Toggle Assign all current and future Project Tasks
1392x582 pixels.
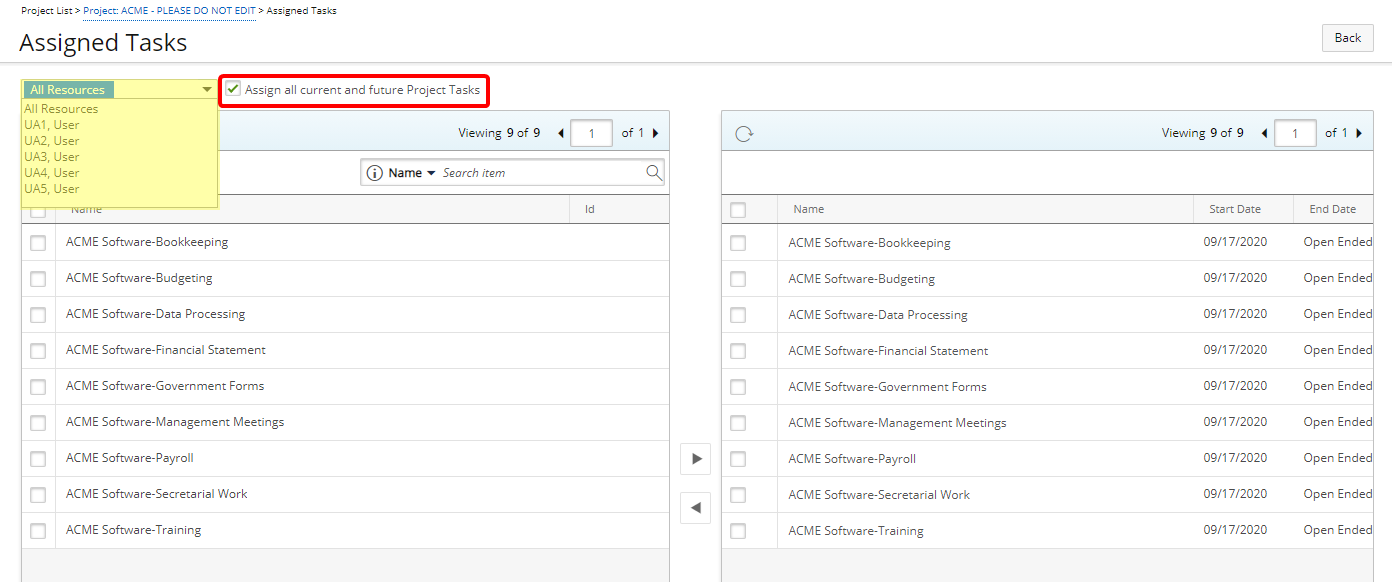(x=233, y=89)
